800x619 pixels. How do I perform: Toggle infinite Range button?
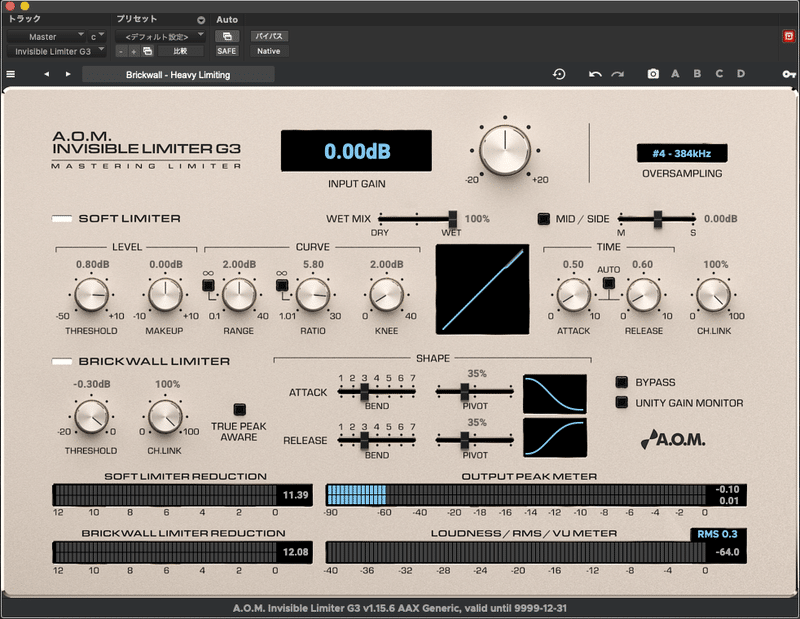[x=208, y=285]
